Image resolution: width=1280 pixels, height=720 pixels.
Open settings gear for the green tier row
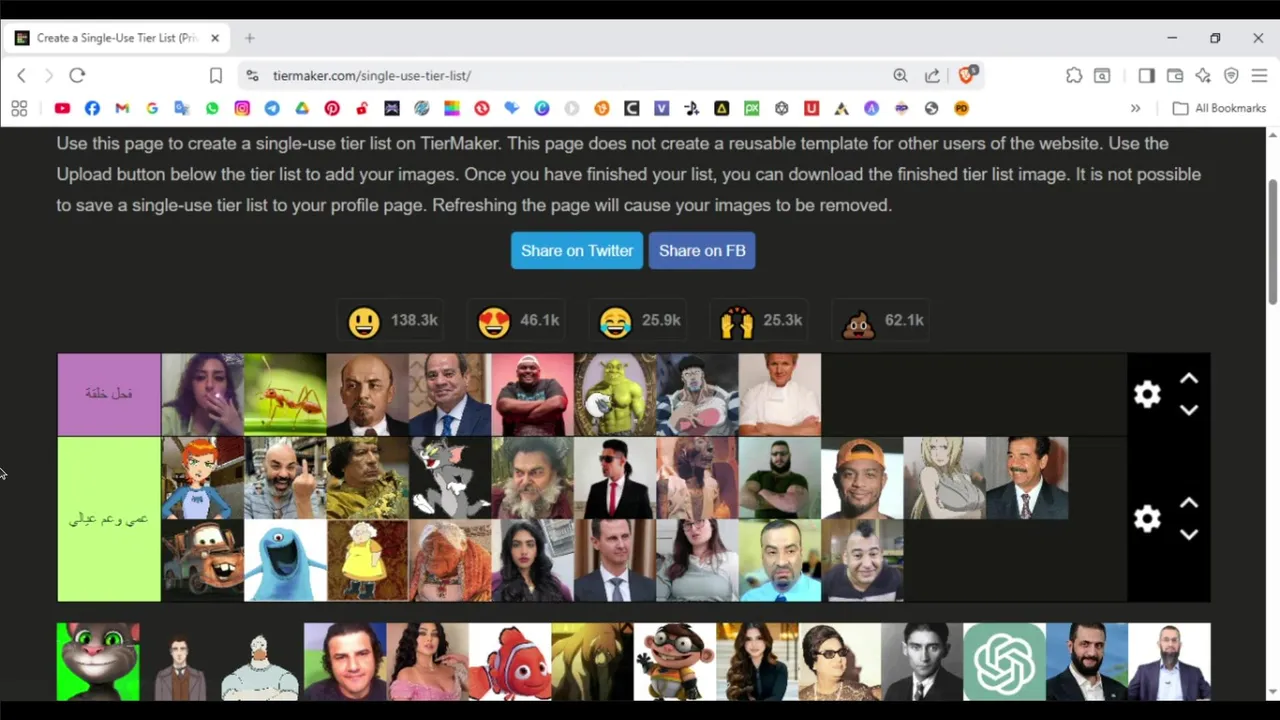click(x=1147, y=518)
